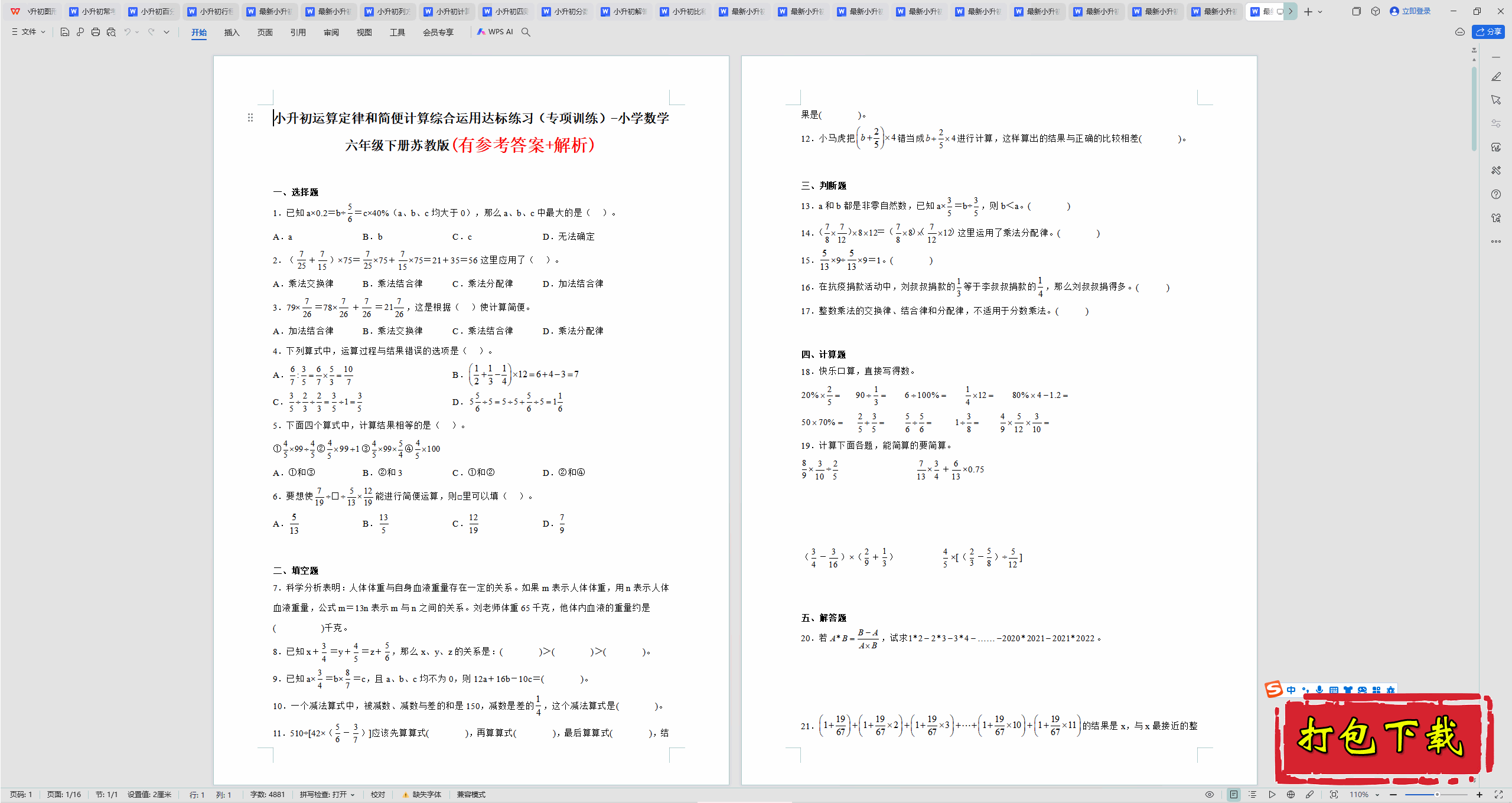1512x803 pixels.
Task: Open the new tab dropdown arrow
Action: [x=1320, y=11]
